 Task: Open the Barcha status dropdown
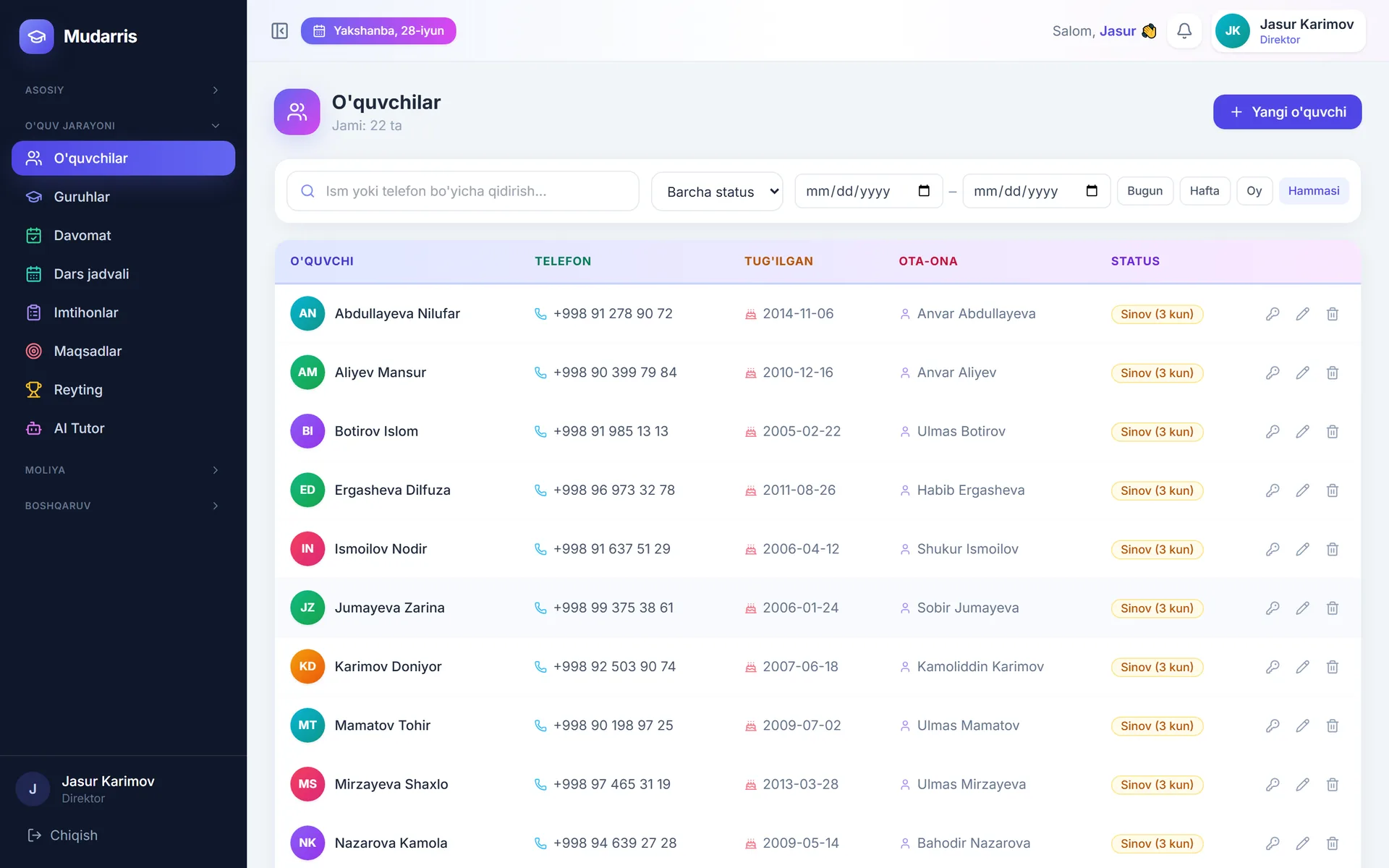pos(717,191)
